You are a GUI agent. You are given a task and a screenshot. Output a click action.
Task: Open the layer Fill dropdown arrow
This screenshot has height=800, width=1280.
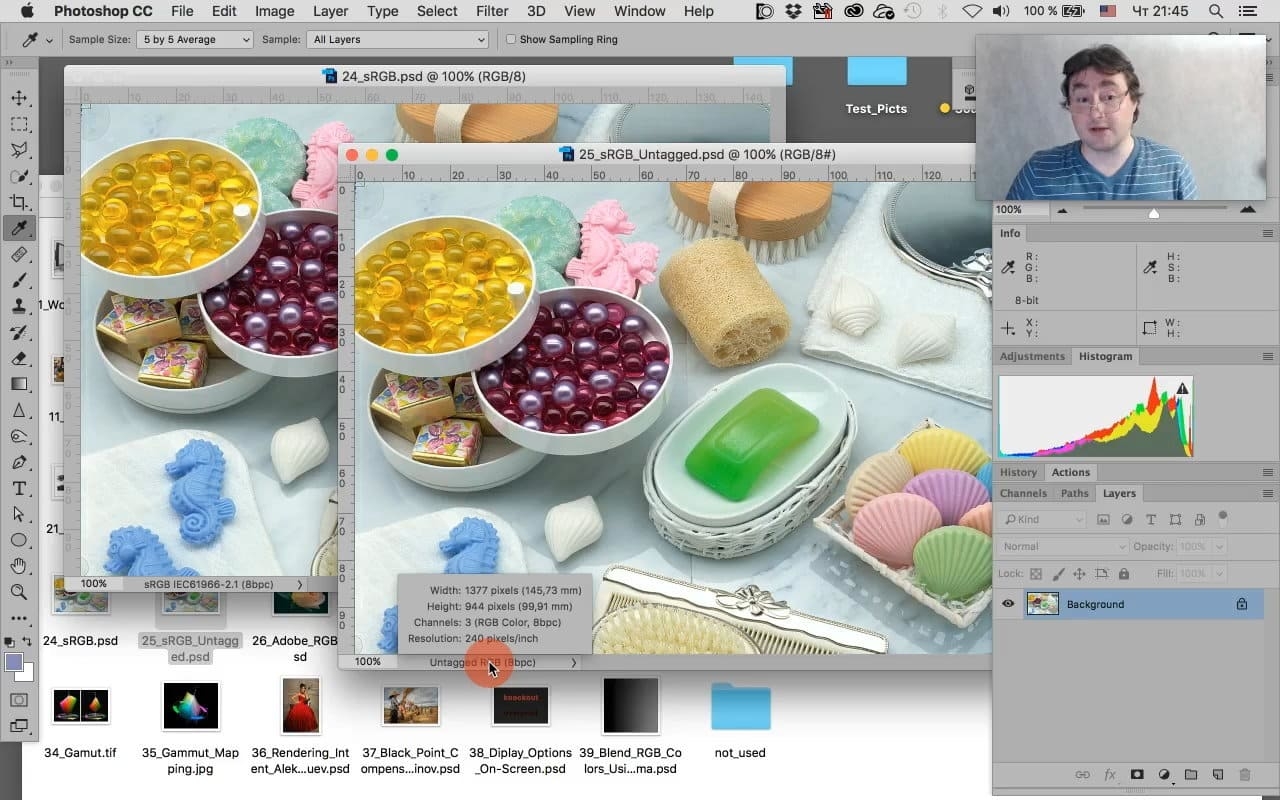click(1219, 574)
